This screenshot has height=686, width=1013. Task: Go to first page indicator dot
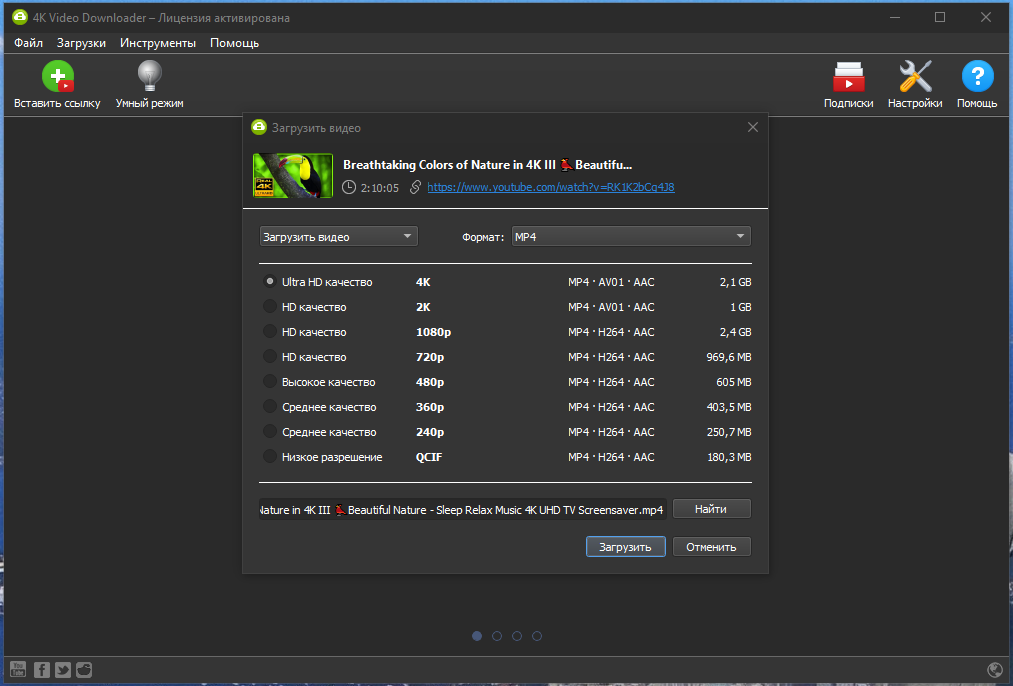(x=477, y=636)
